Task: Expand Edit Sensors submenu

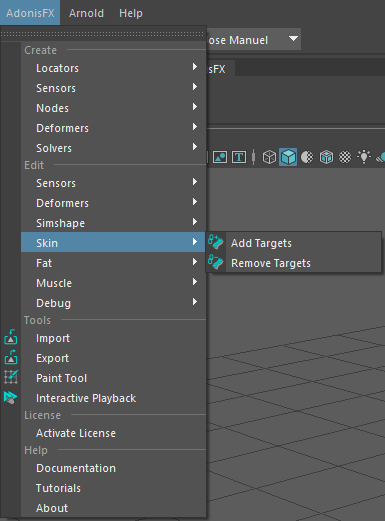Action: [113, 183]
